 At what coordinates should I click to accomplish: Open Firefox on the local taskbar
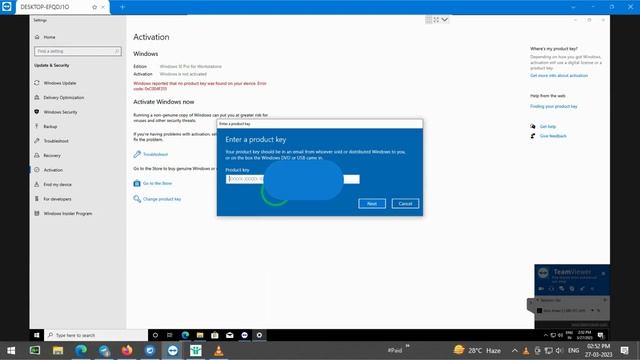click(127, 351)
